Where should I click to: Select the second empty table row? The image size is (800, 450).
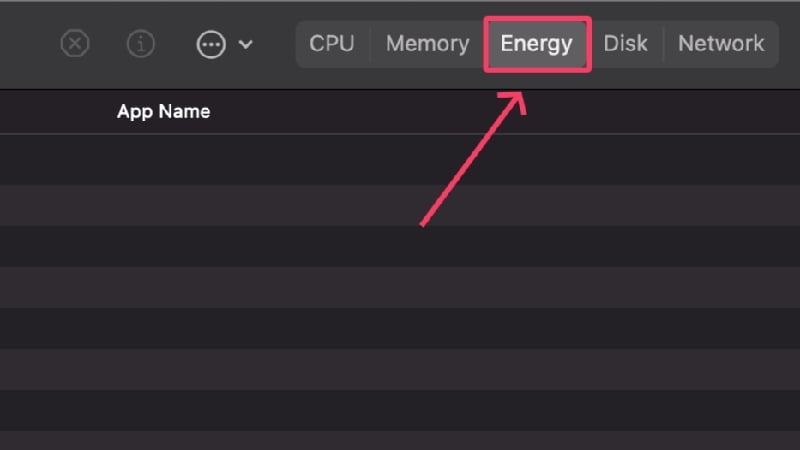400,205
